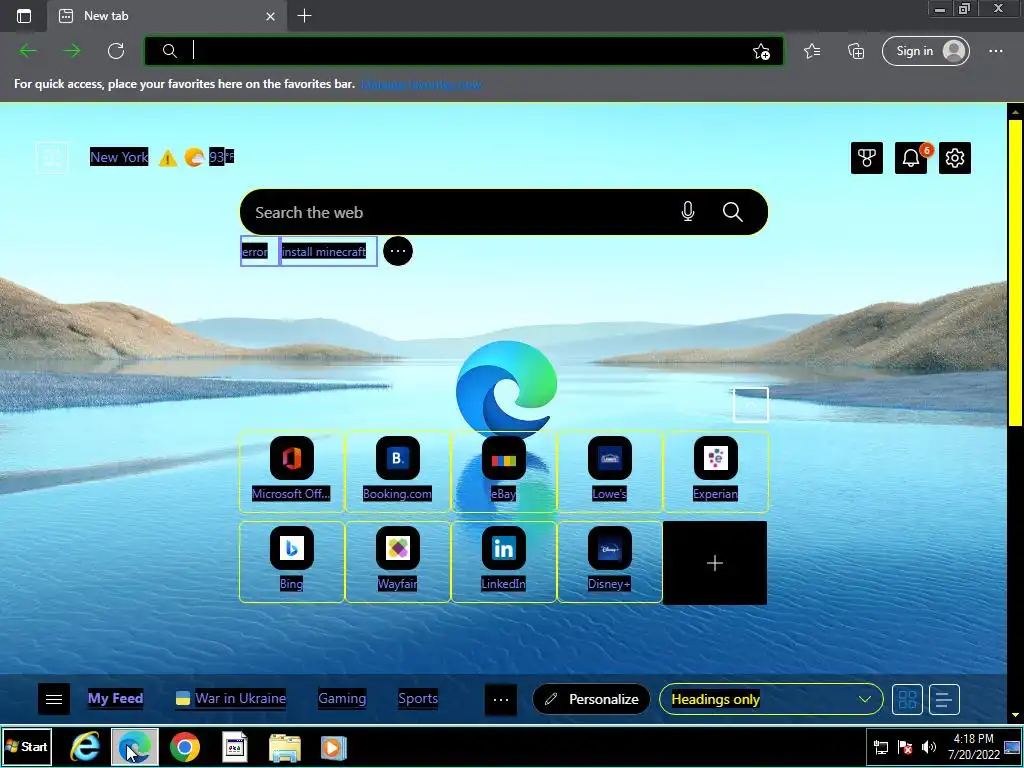The image size is (1024, 768).
Task: Click the Personalize button
Action: point(591,699)
